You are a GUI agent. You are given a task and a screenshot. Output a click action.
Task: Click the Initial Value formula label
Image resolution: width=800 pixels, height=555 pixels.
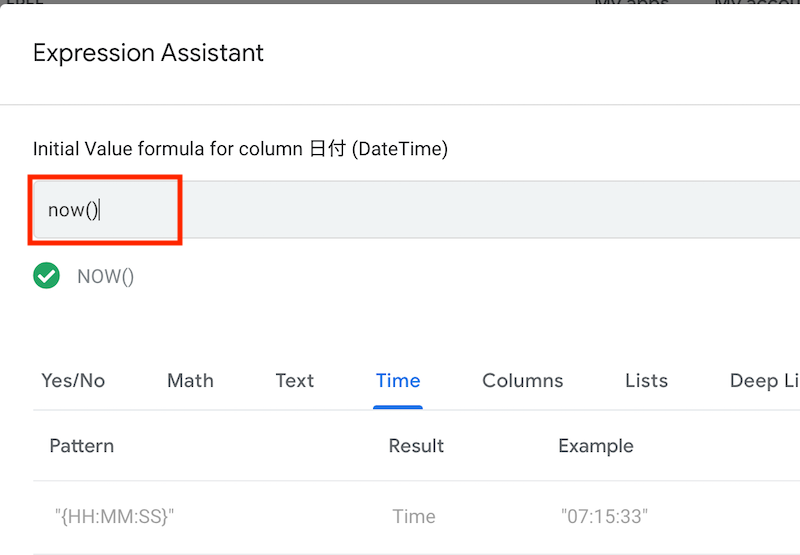pyautogui.click(x=240, y=149)
